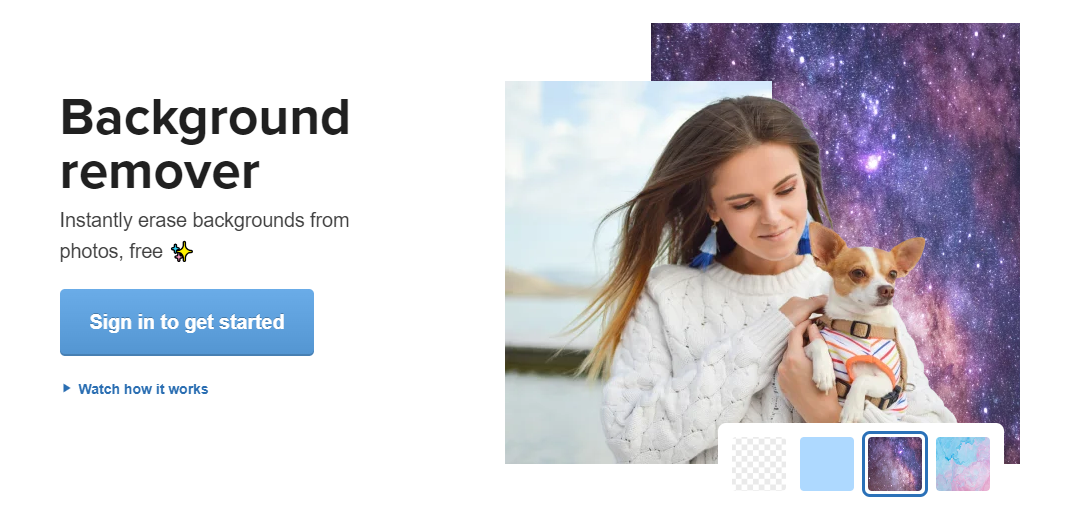
Task: Click the yellow sparkle emoji after free
Action: point(182,252)
